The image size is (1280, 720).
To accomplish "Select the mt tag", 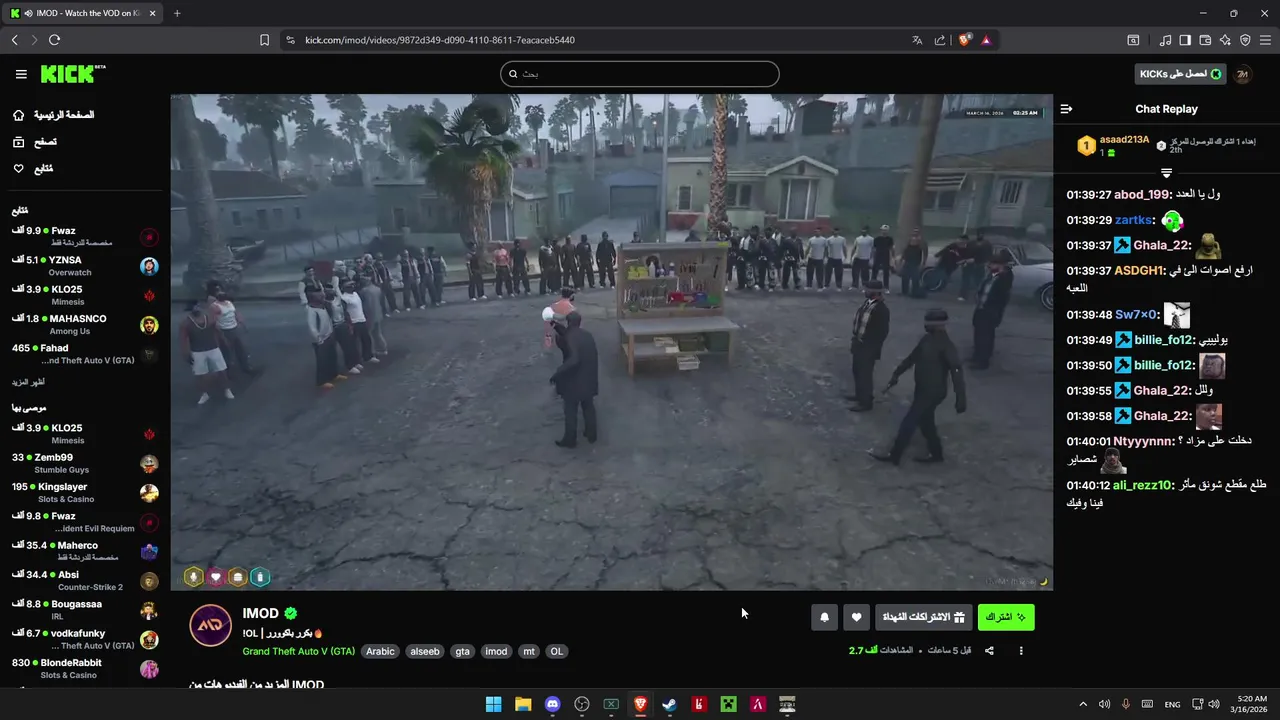I will 529,651.
